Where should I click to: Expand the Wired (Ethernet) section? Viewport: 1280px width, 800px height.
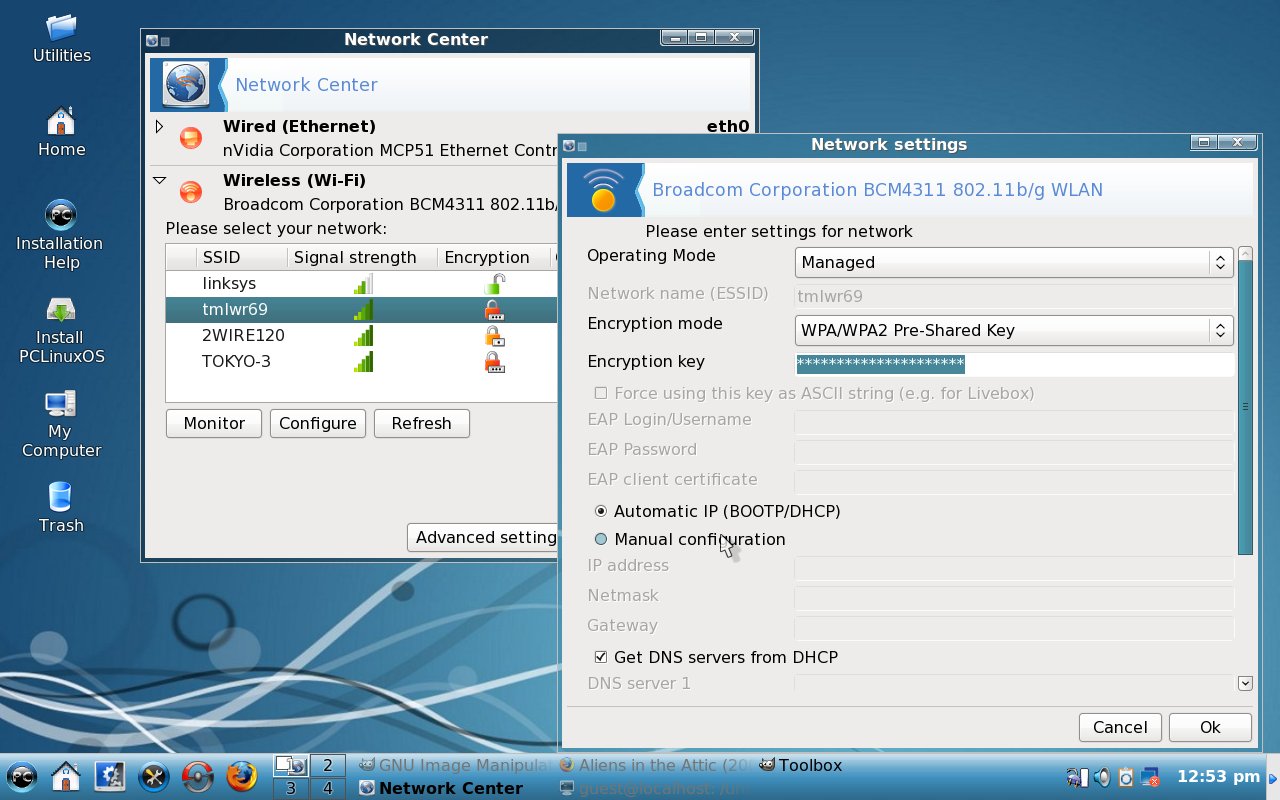[159, 127]
